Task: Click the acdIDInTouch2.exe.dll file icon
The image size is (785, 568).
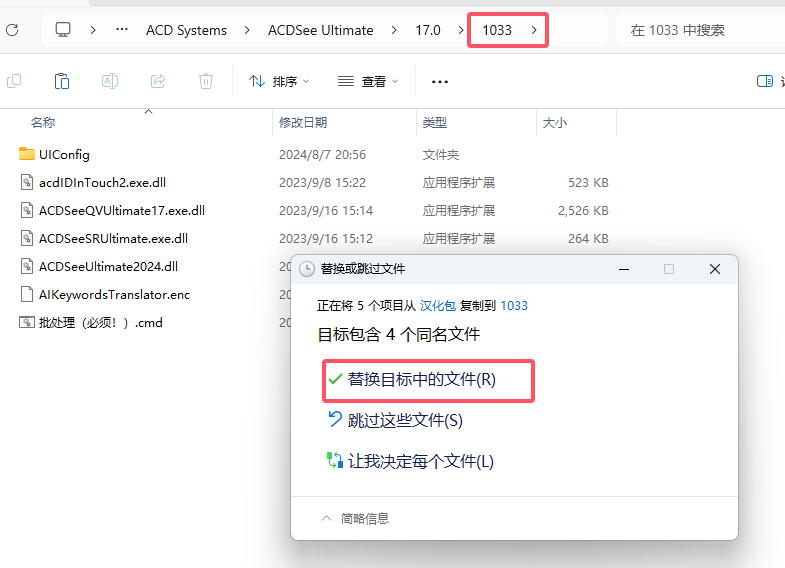Action: 27,182
